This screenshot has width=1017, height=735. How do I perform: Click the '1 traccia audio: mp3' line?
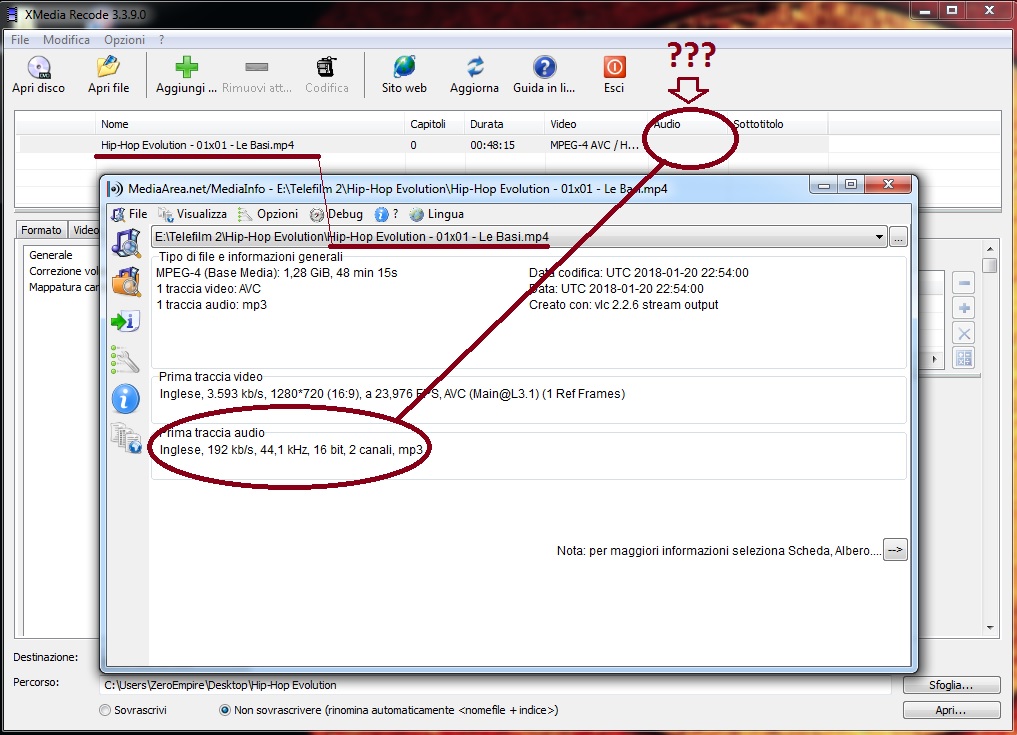click(x=211, y=305)
